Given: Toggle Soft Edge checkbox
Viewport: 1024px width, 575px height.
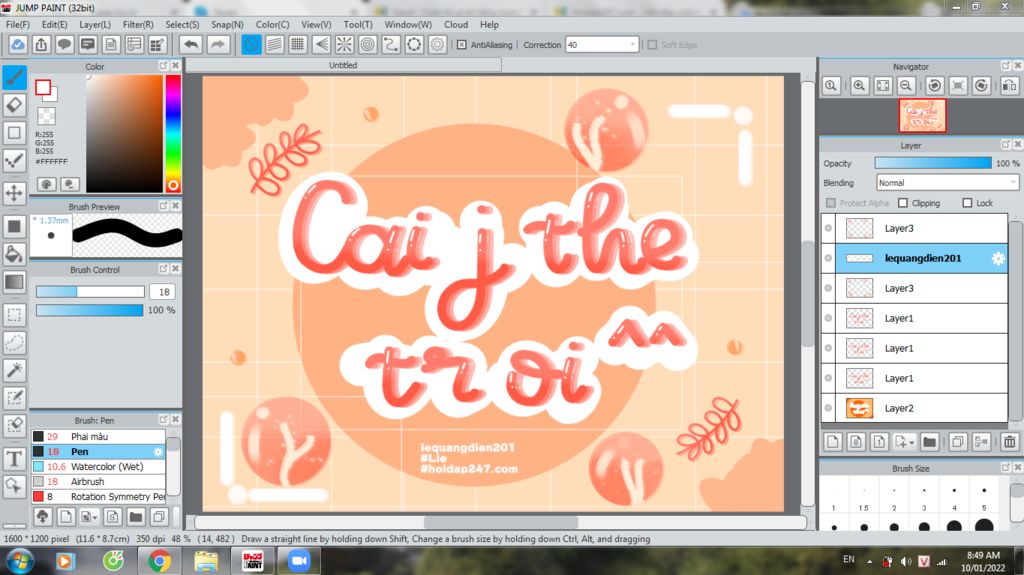Looking at the screenshot, I should [652, 45].
